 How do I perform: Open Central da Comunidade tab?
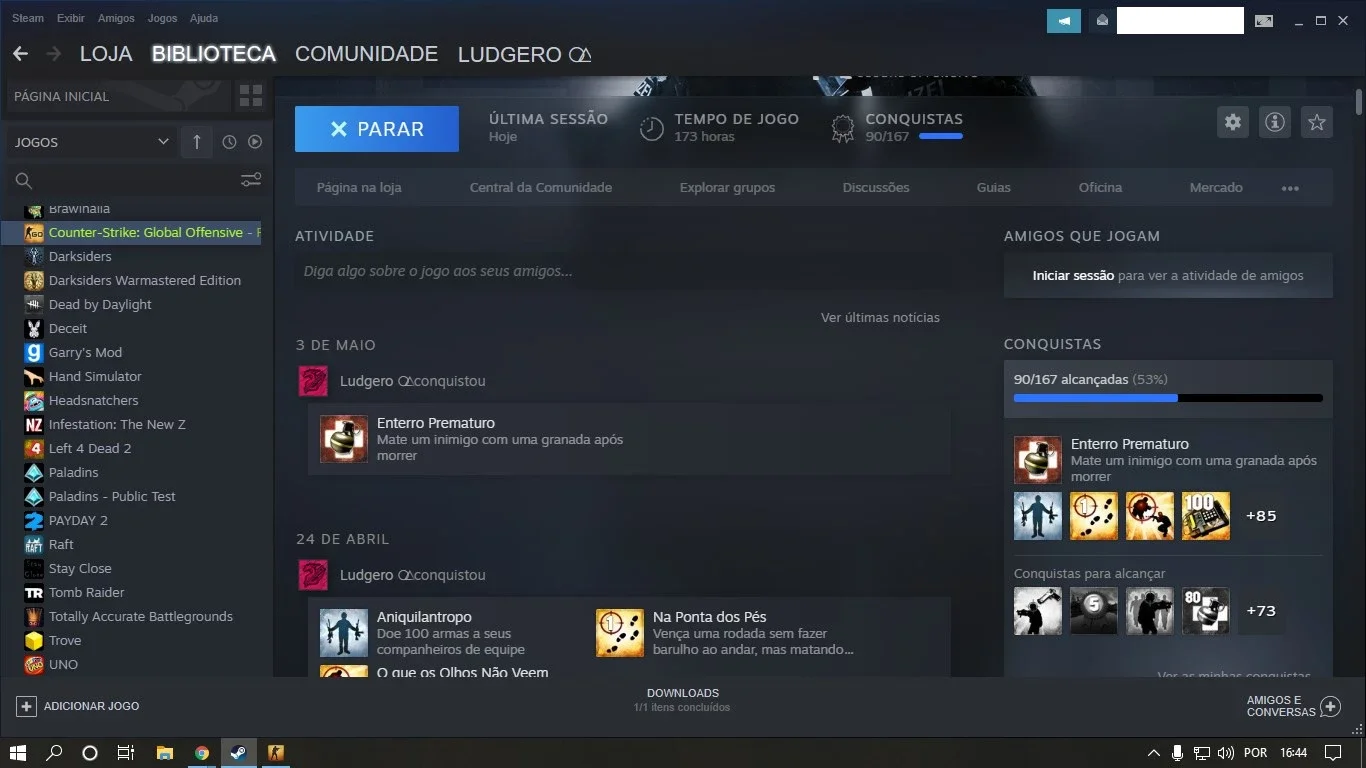pyautogui.click(x=541, y=187)
